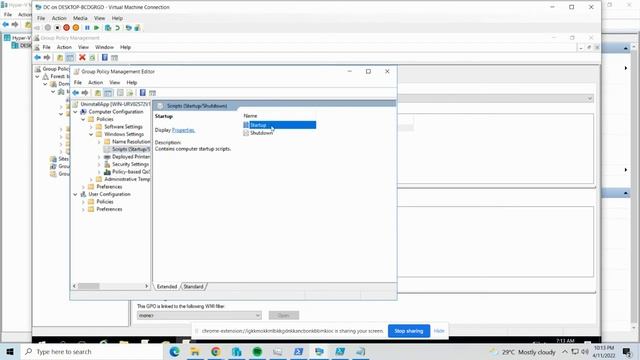Click the blue Help icon in the Group Policy Management toolbar

[x=104, y=58]
